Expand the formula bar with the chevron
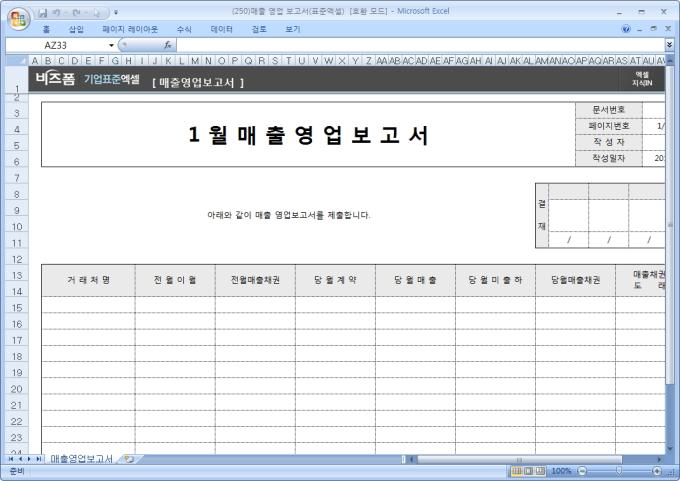Viewport: 680px width, 481px height. coord(670,45)
